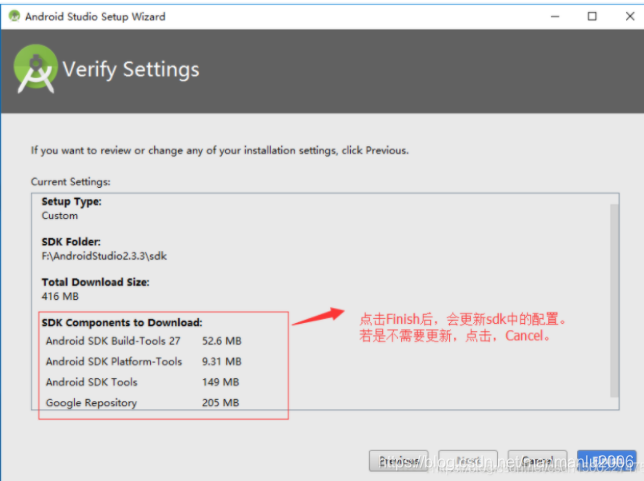Click the '205 MB' size value
This screenshot has height=481, width=644.
(221, 403)
